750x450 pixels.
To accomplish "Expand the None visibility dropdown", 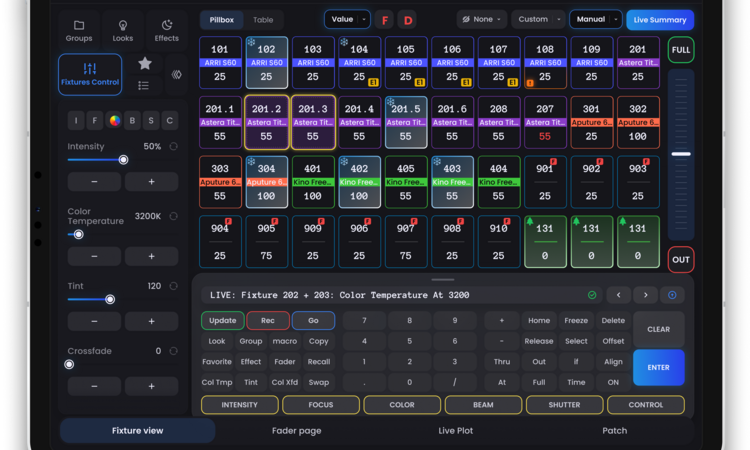I will 482,19.
